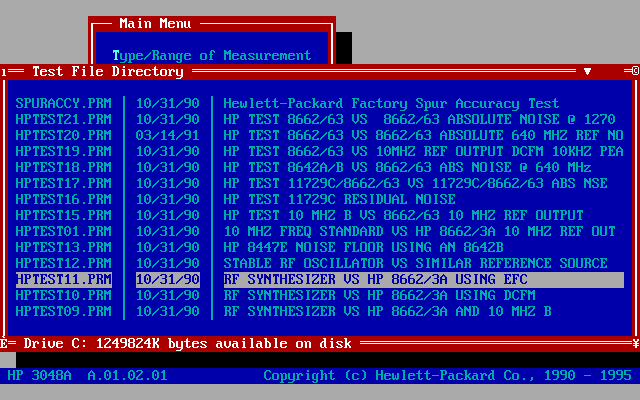Image resolution: width=640 pixels, height=400 pixels.
Task: Click description ending ABSOLUTE NOISE @ 1270
Action: 419,119
